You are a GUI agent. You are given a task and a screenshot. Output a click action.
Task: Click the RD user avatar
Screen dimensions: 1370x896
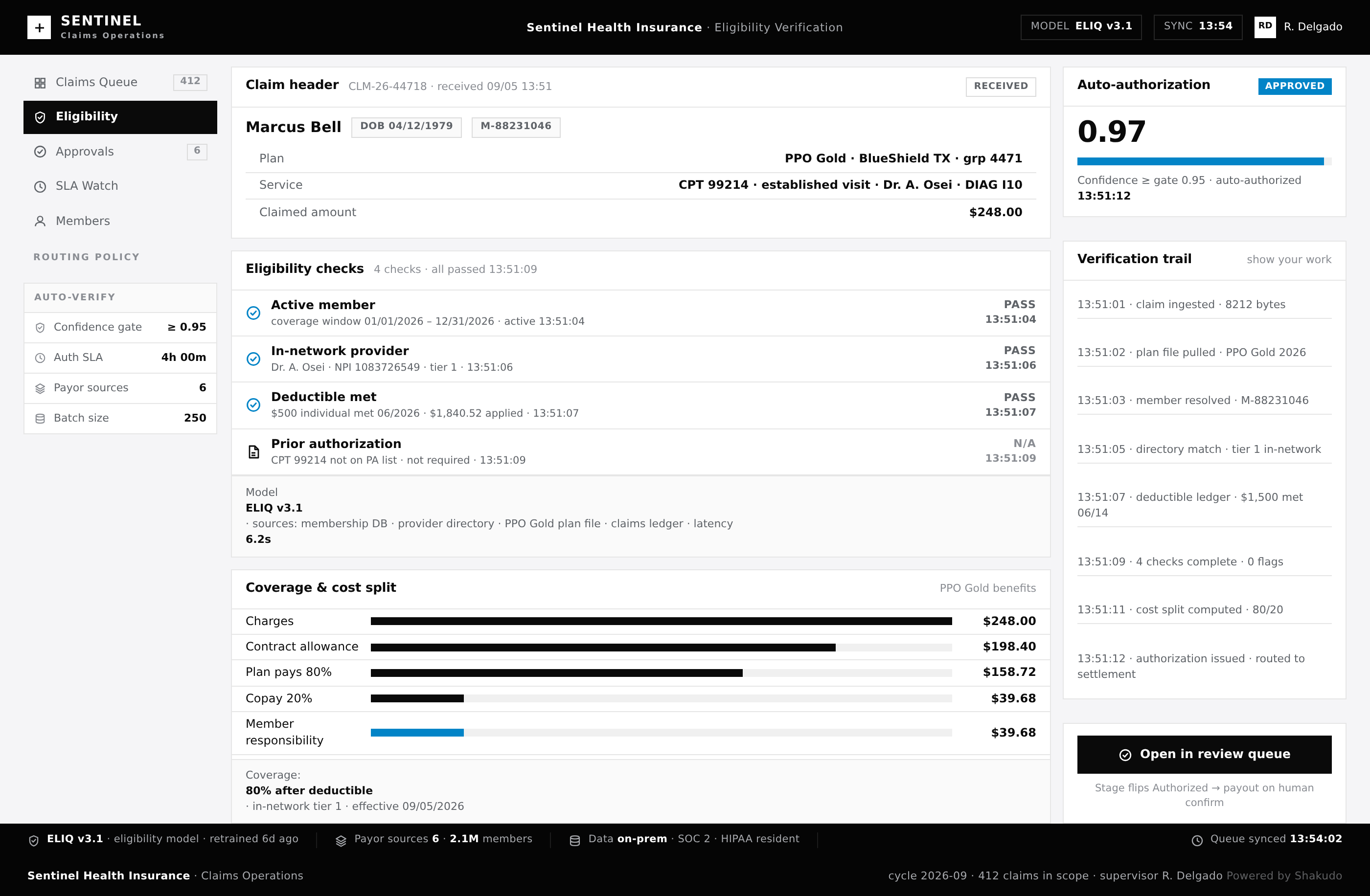pos(1265,26)
